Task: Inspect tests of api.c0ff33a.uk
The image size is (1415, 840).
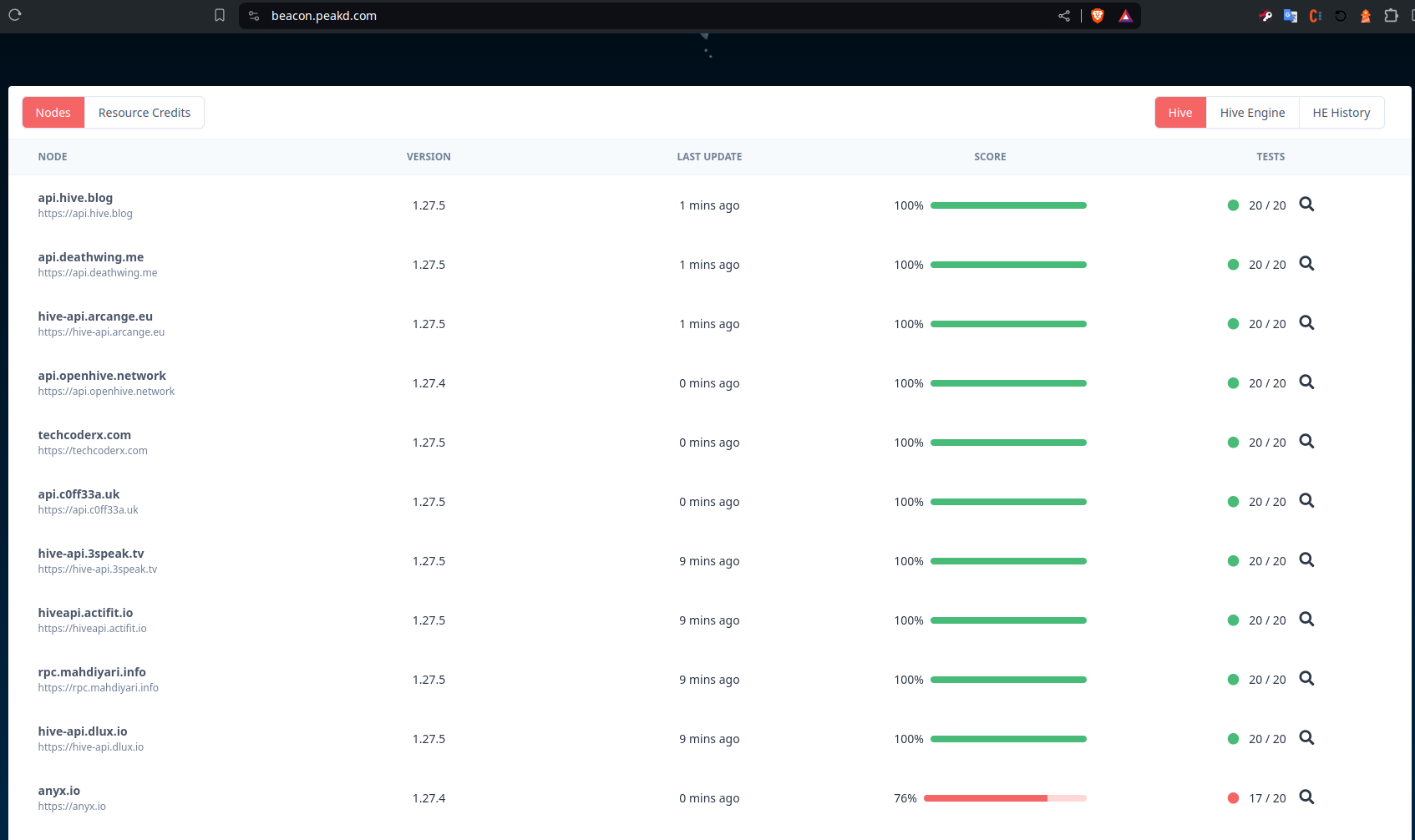Action: pos(1306,501)
